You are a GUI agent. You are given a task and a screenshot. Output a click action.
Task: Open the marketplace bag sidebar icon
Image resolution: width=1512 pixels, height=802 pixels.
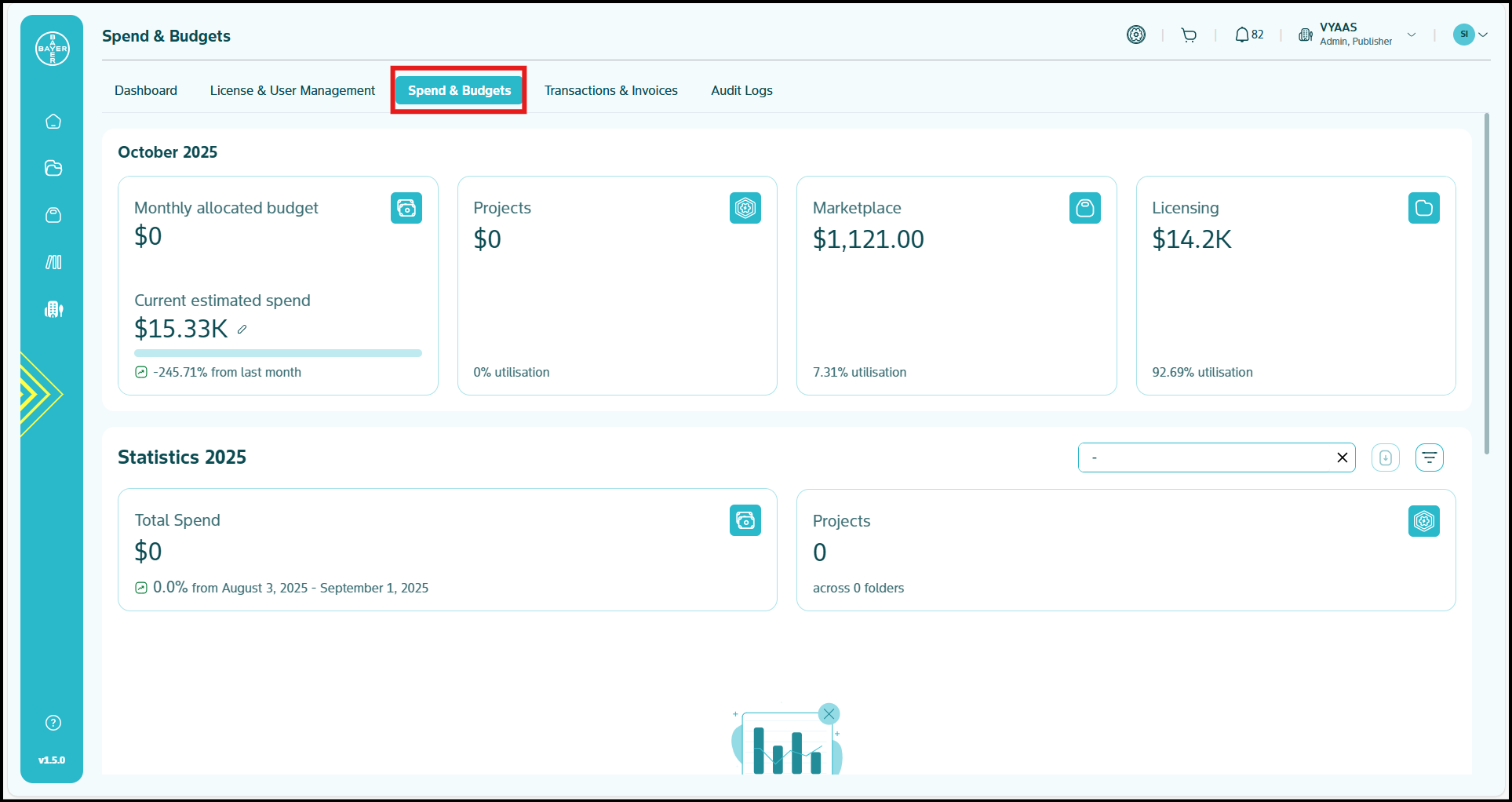(x=53, y=215)
